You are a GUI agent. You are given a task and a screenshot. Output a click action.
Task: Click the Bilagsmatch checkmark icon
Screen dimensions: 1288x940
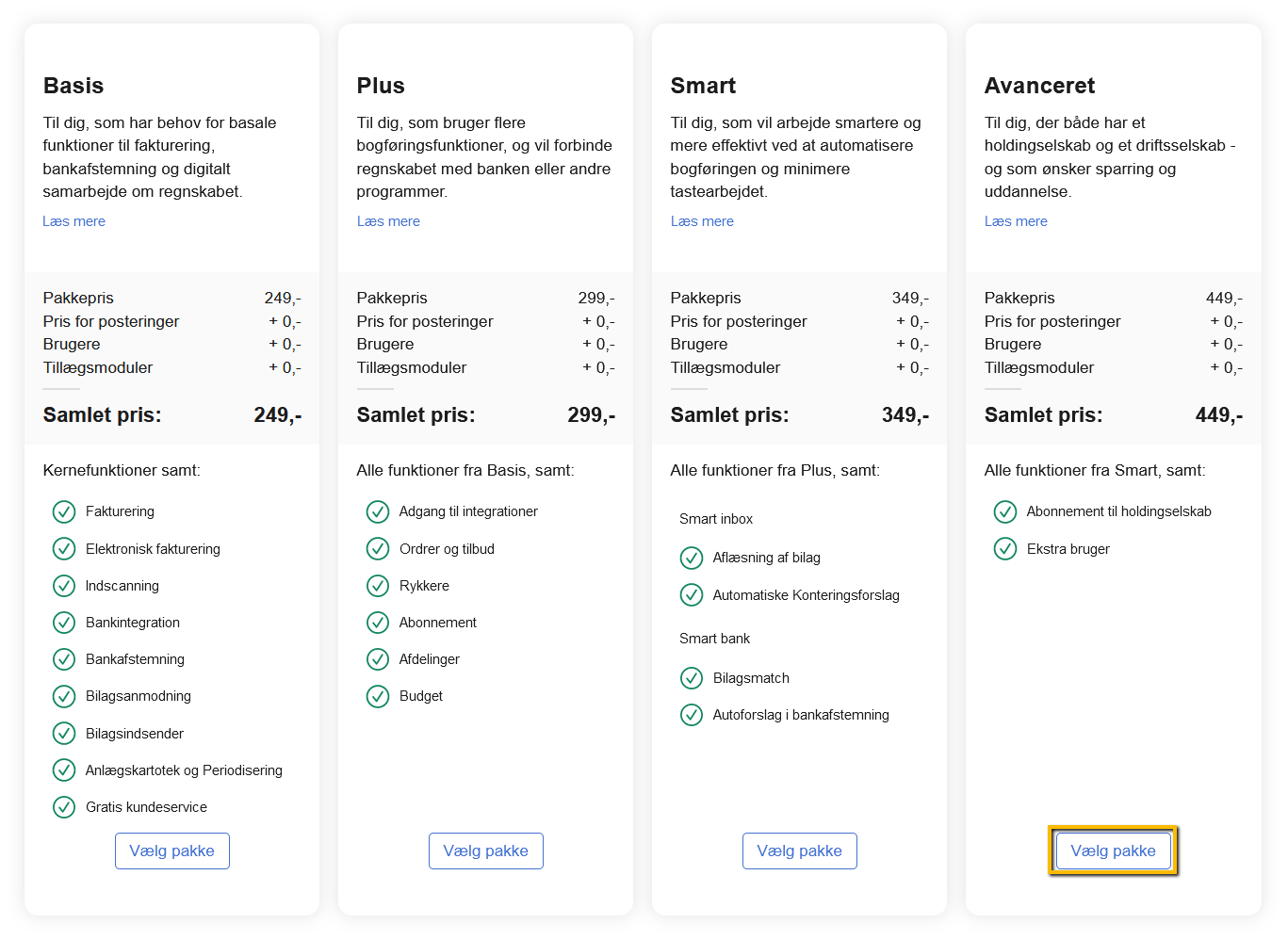tap(692, 677)
